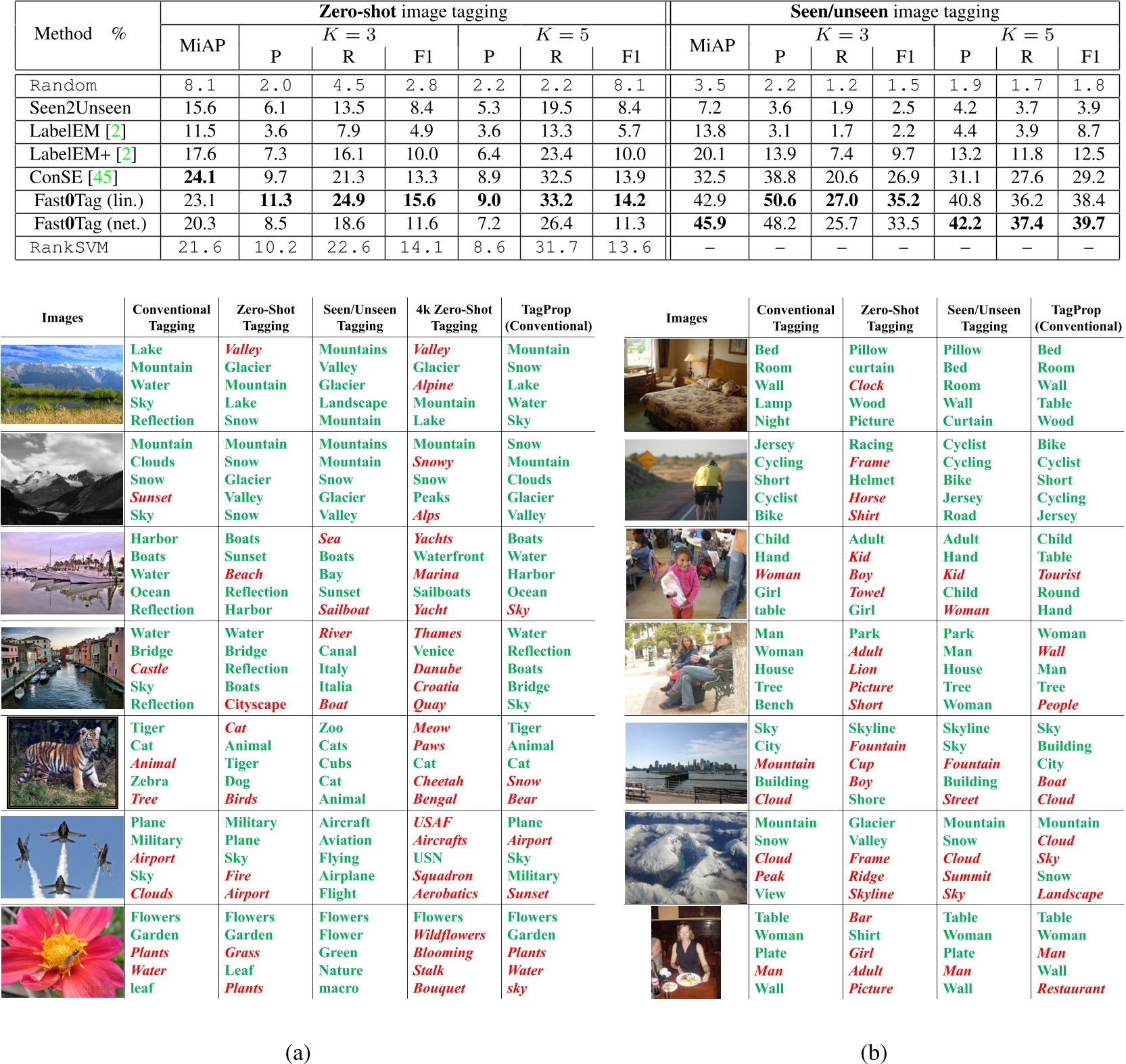
Task: Click the bold 45.9 MiAP value
Action: click(x=709, y=223)
